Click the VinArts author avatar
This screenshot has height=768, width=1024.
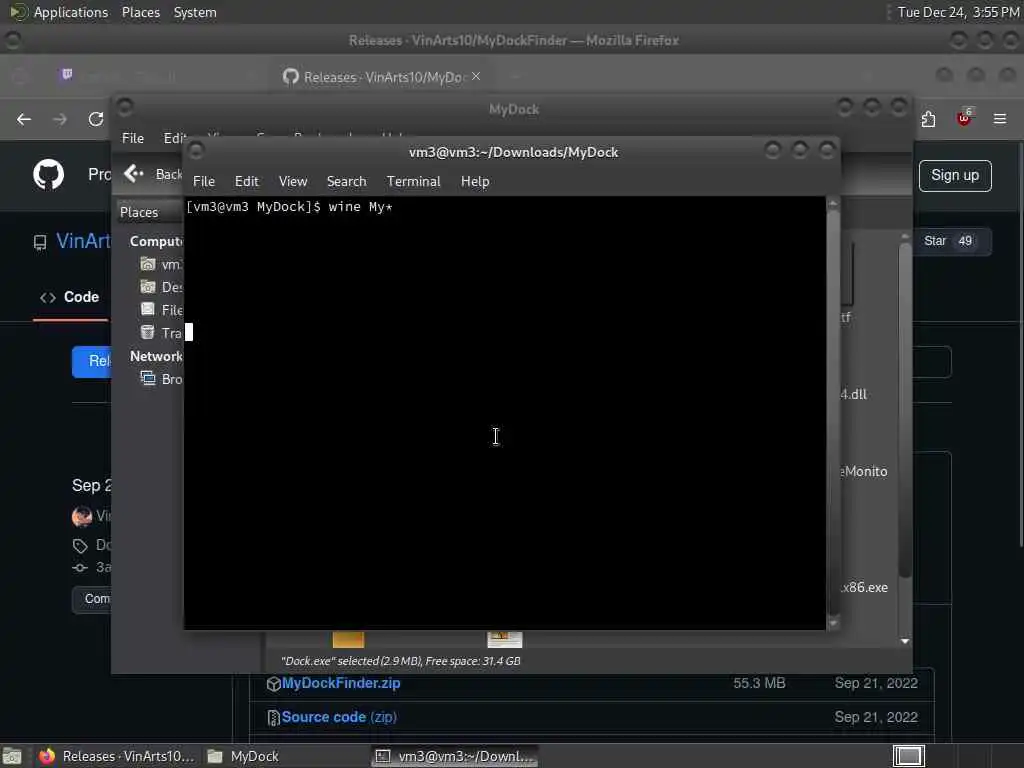[x=82, y=516]
